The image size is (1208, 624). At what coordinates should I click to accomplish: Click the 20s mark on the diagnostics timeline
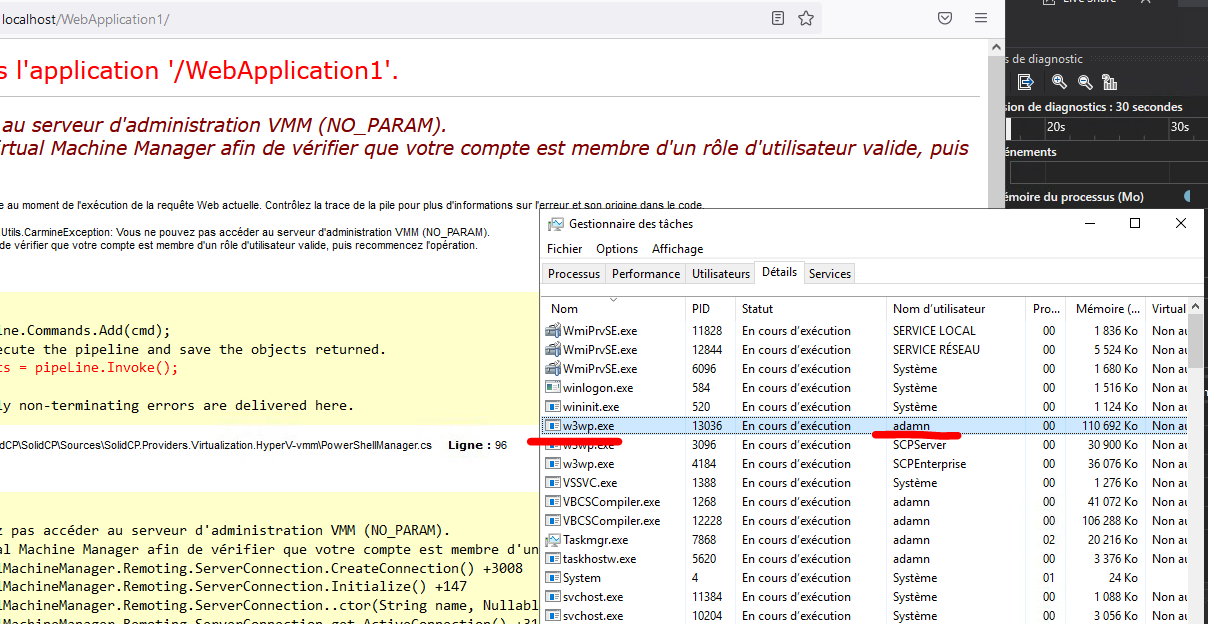(1056, 127)
